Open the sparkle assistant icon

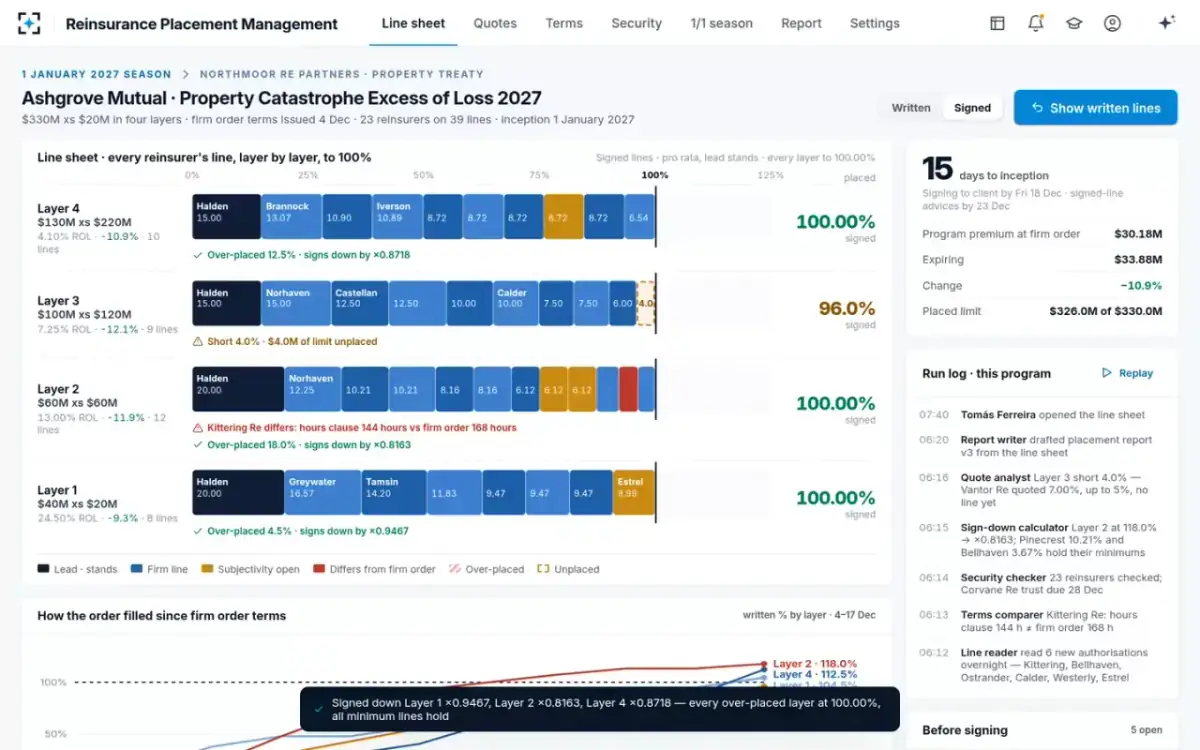tap(1166, 23)
